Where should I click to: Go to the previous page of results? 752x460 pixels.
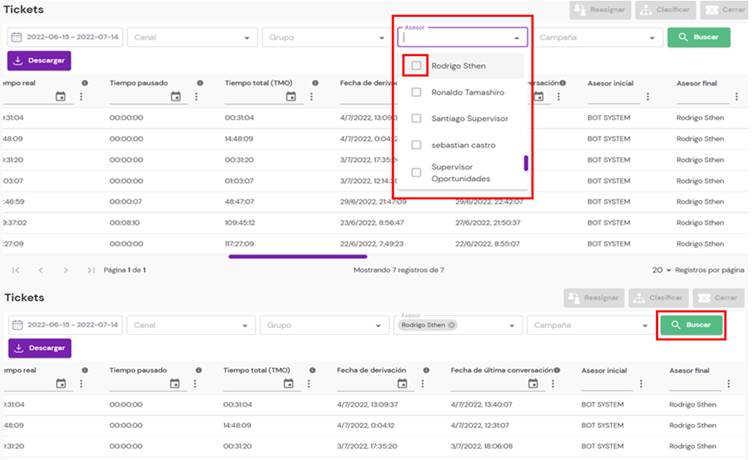(x=41, y=270)
